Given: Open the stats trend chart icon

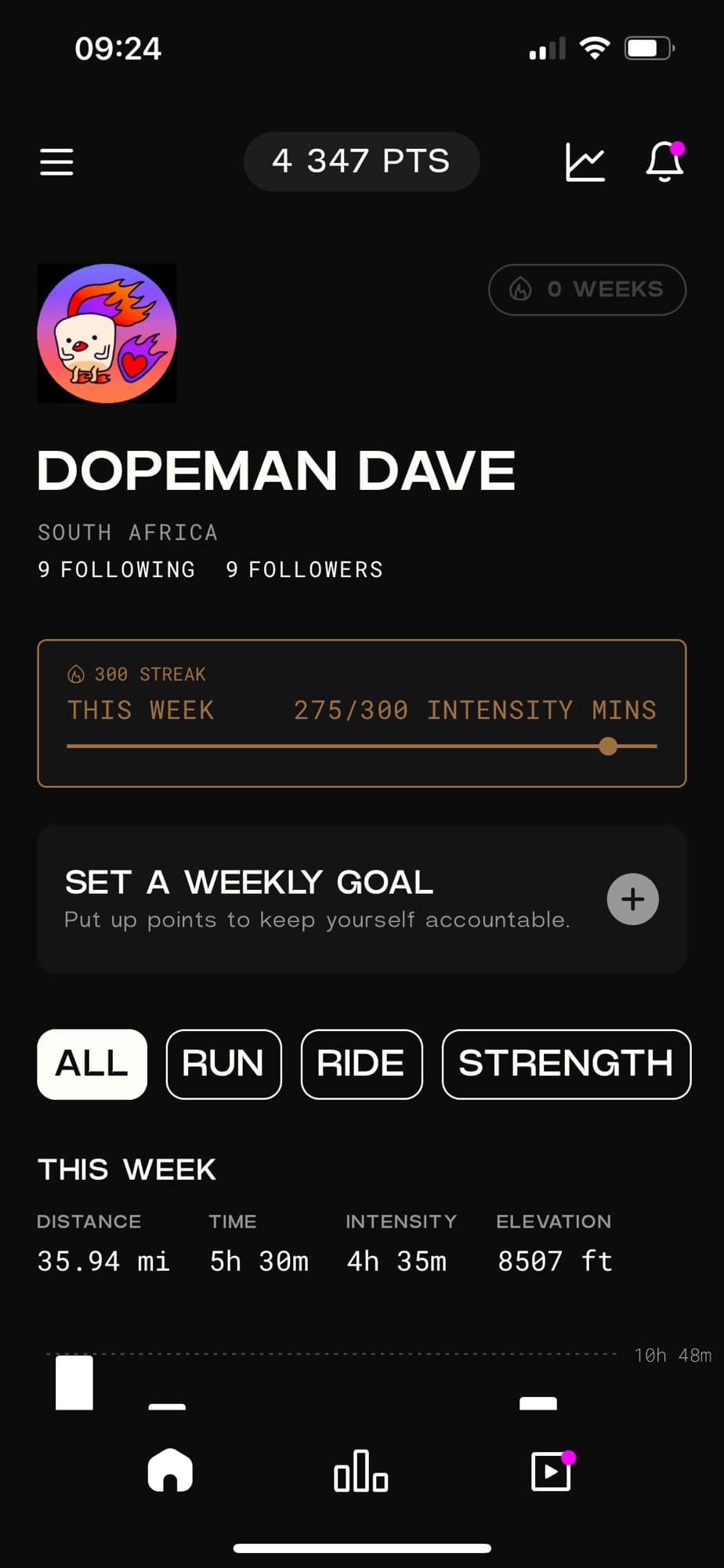Looking at the screenshot, I should click(x=585, y=162).
